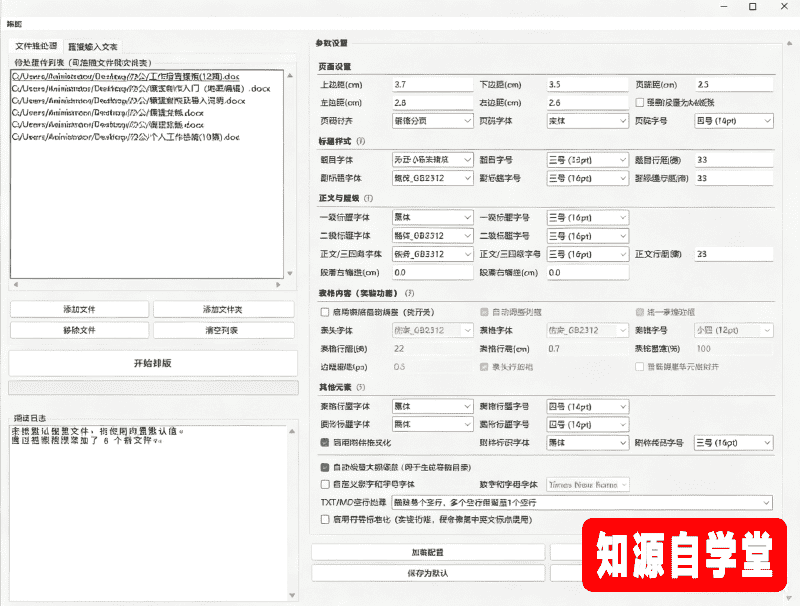Viewport: 800px width, 606px height.
Task: Toggle the smart cell alignment checkbox
Action: point(639,367)
